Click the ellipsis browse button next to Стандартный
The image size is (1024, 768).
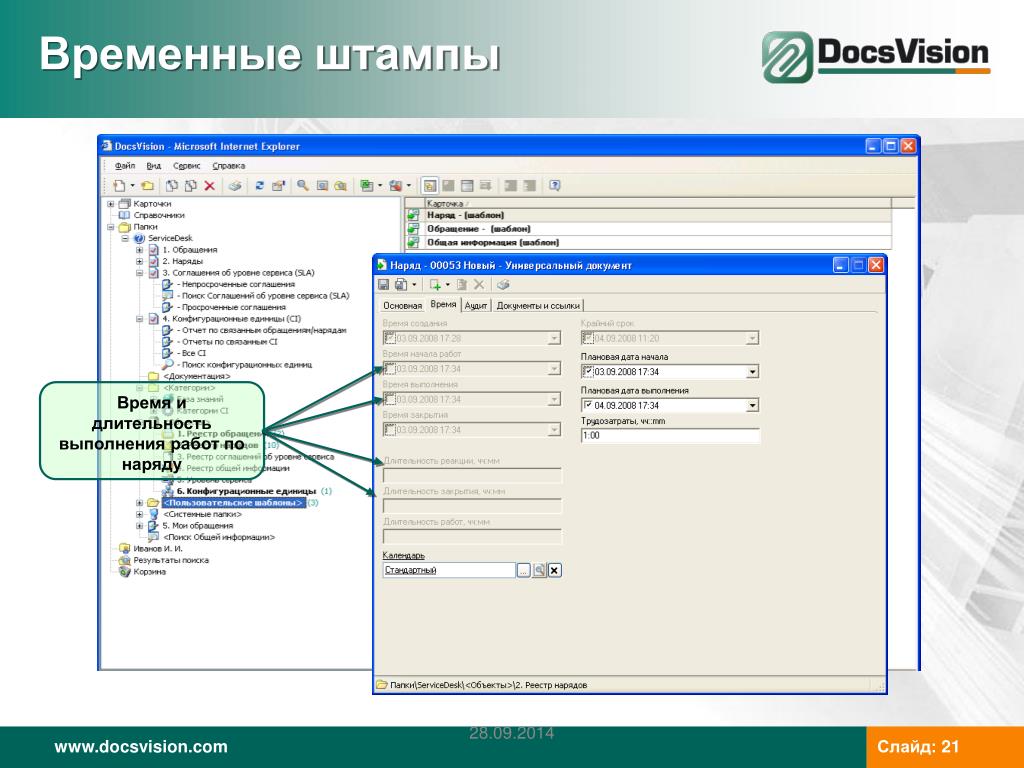click(524, 571)
